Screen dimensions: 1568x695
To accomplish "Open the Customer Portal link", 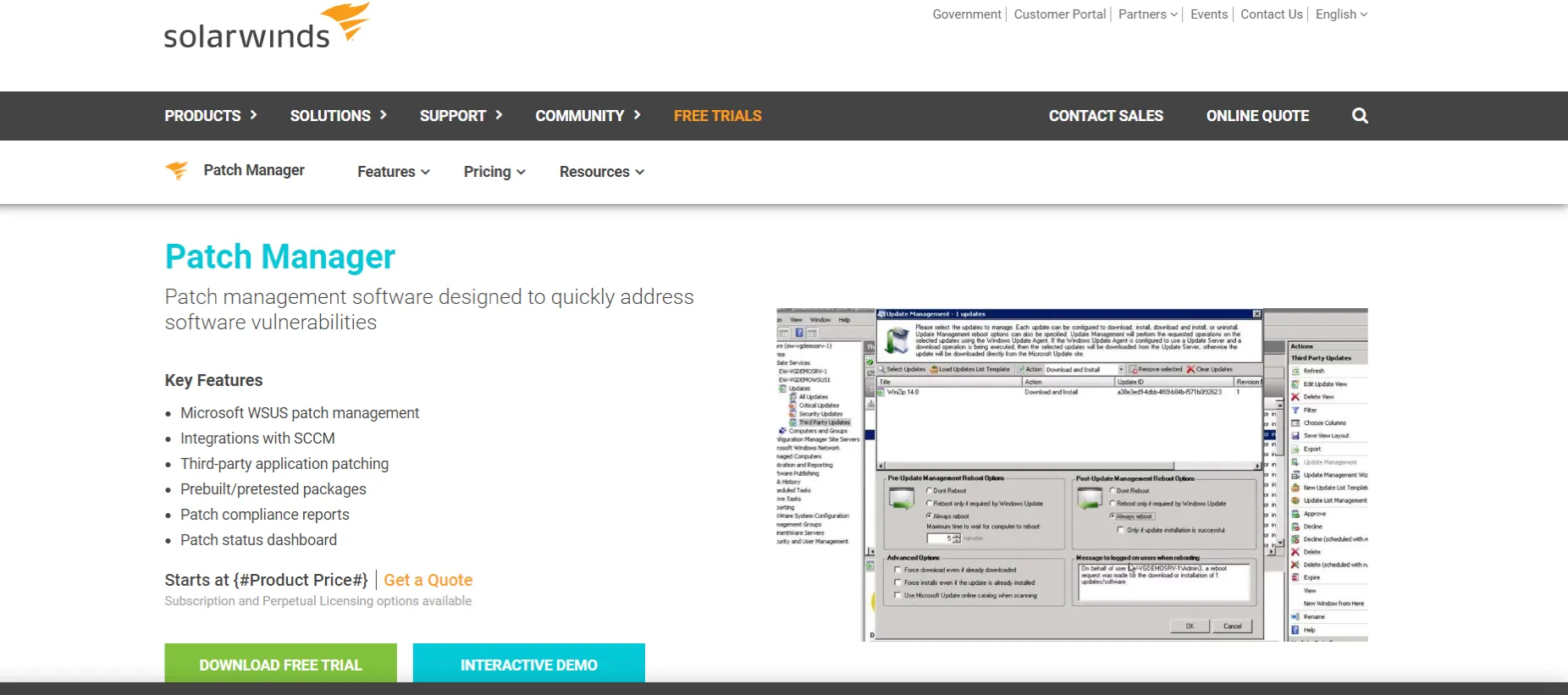I will (x=1060, y=14).
